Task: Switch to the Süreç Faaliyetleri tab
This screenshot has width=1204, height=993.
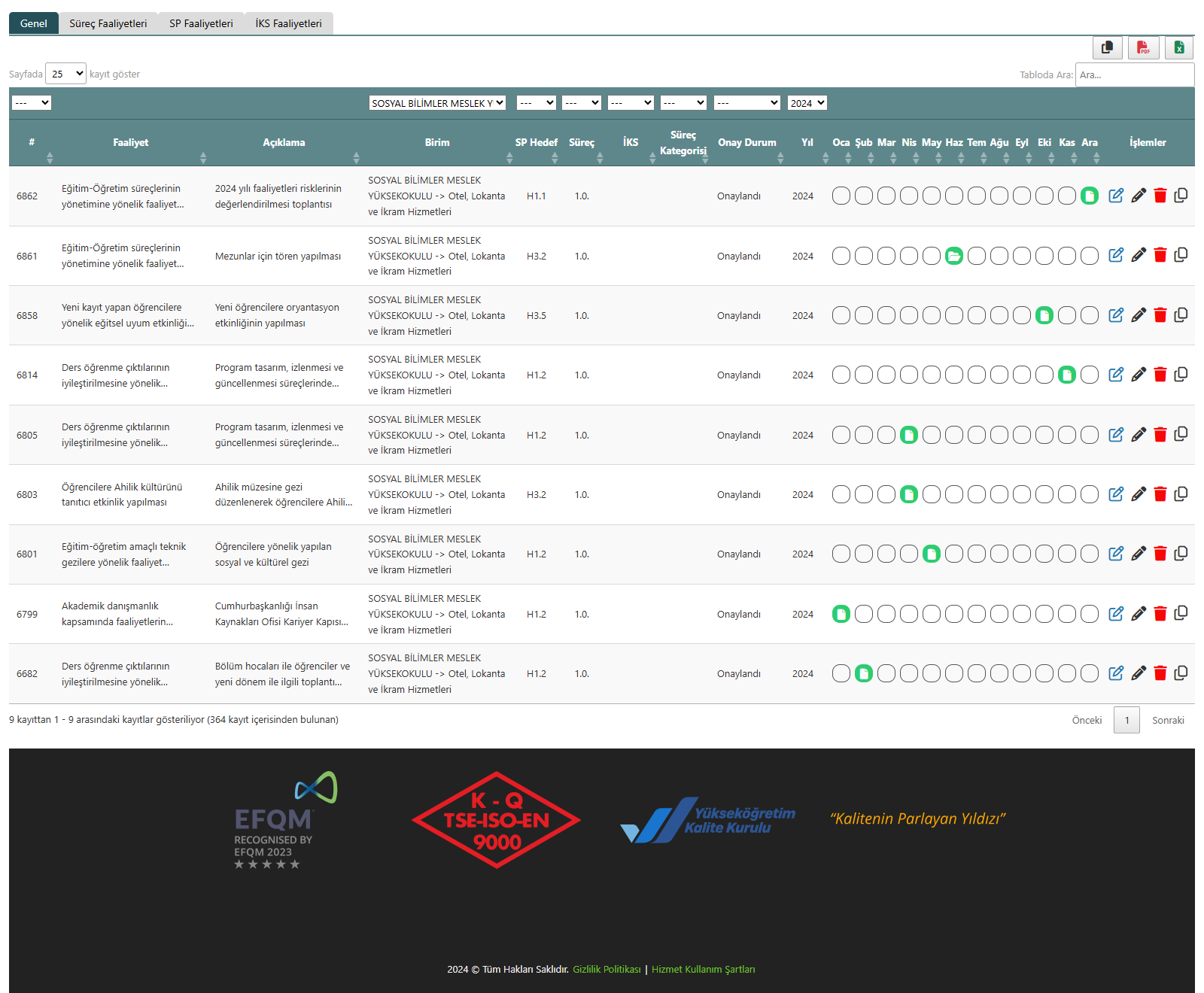Action: [x=108, y=23]
